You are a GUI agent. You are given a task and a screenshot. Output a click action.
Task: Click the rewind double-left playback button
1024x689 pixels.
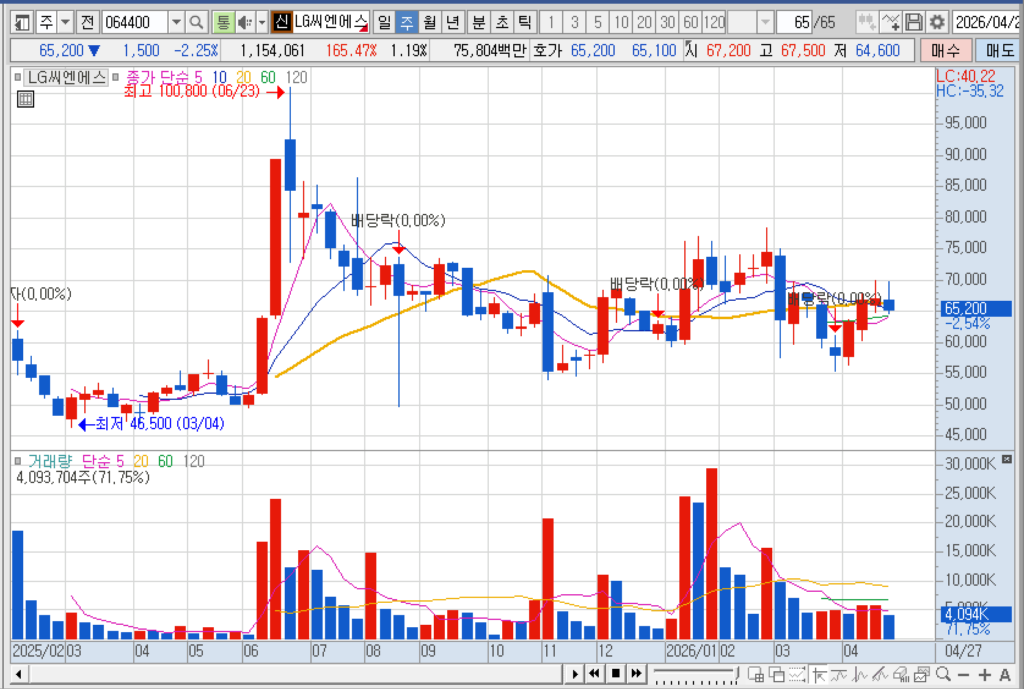point(594,674)
